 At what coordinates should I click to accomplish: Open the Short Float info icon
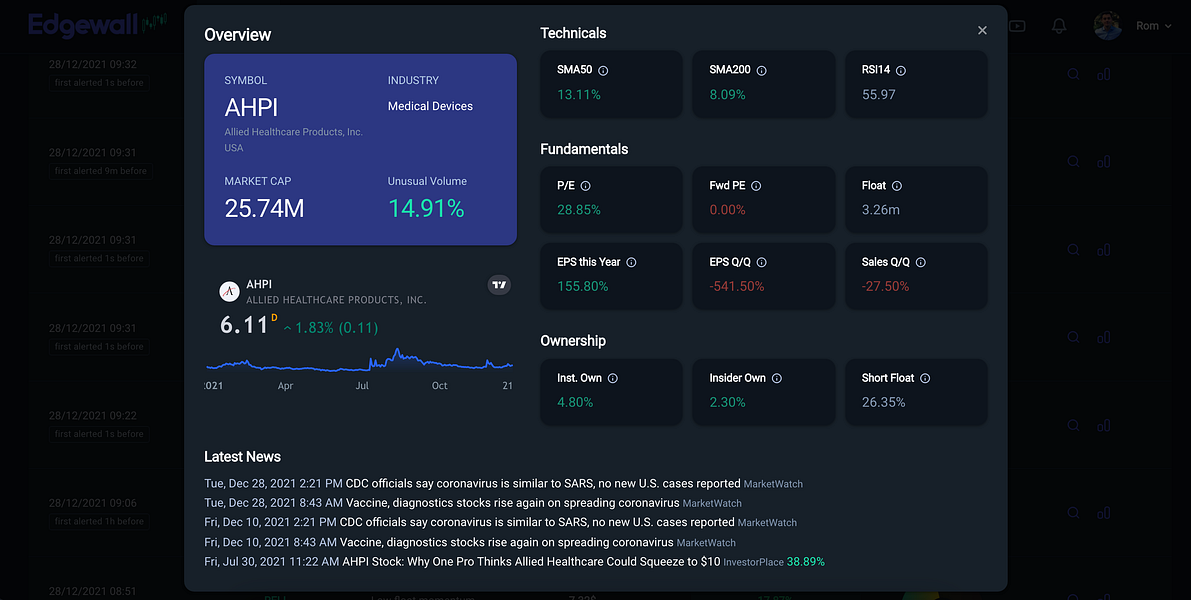925,378
